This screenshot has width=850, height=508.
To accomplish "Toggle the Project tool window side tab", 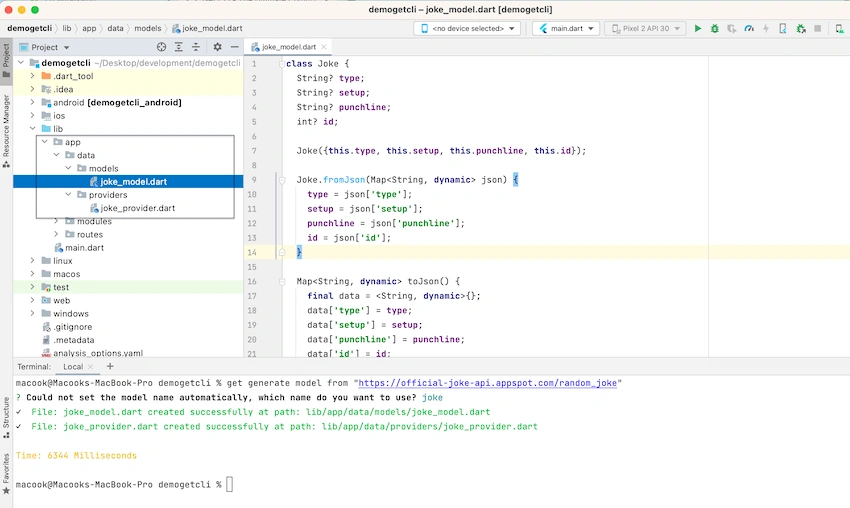I will [x=6, y=61].
